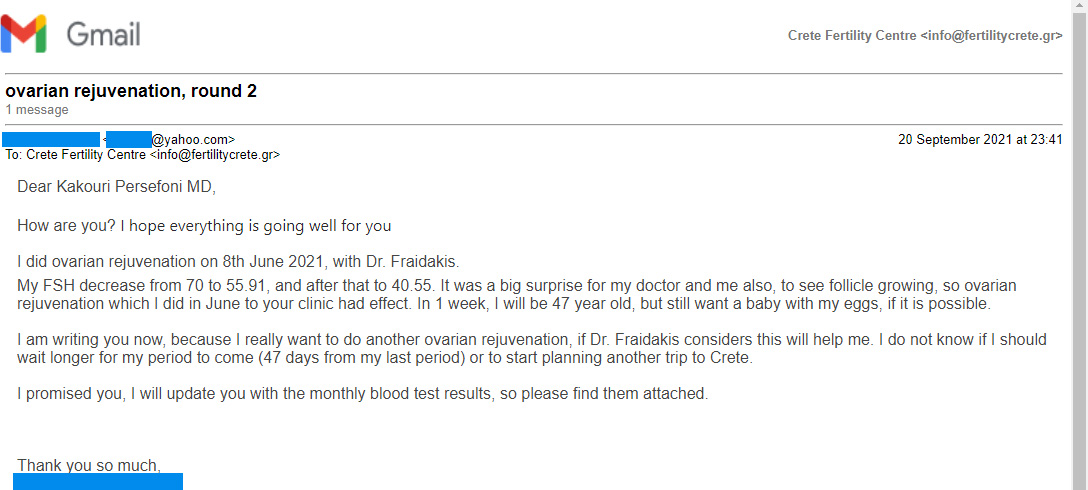Image resolution: width=1088 pixels, height=490 pixels.
Task: Click the Gmail M logo icon
Action: [x=24, y=34]
